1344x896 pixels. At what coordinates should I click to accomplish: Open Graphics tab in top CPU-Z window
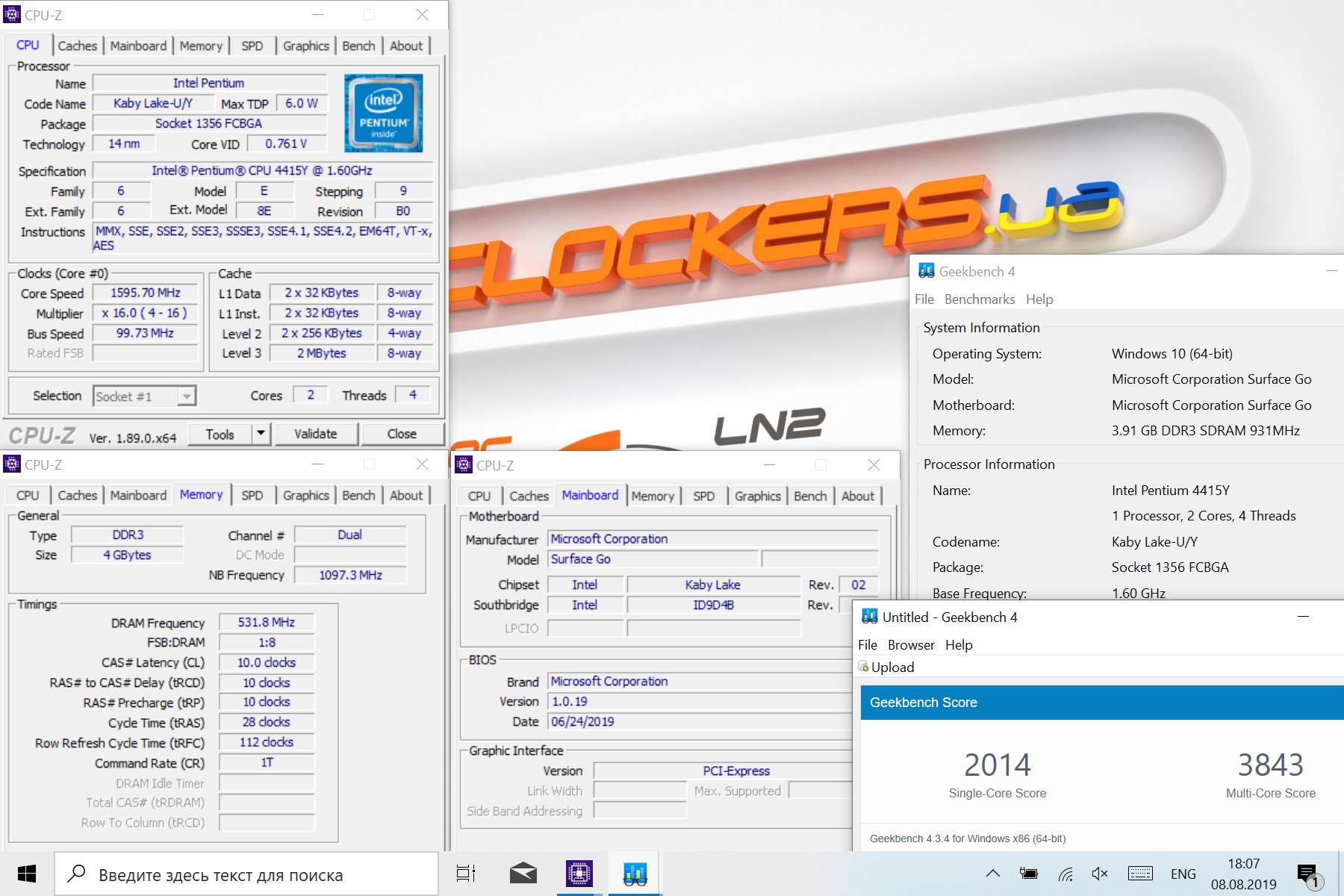[306, 46]
